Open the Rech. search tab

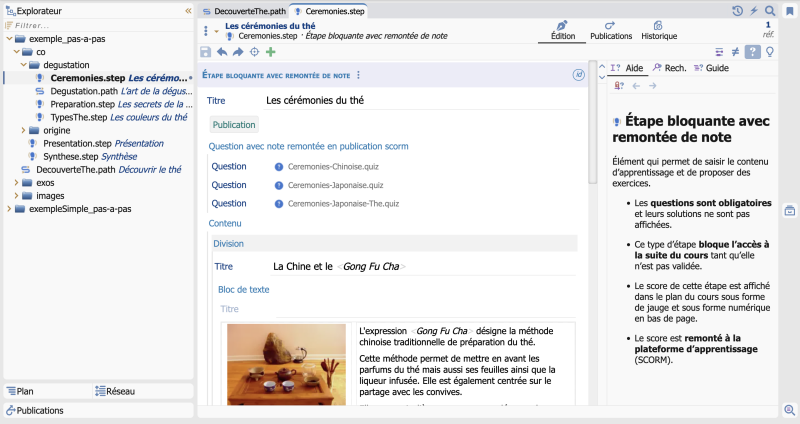(x=669, y=68)
